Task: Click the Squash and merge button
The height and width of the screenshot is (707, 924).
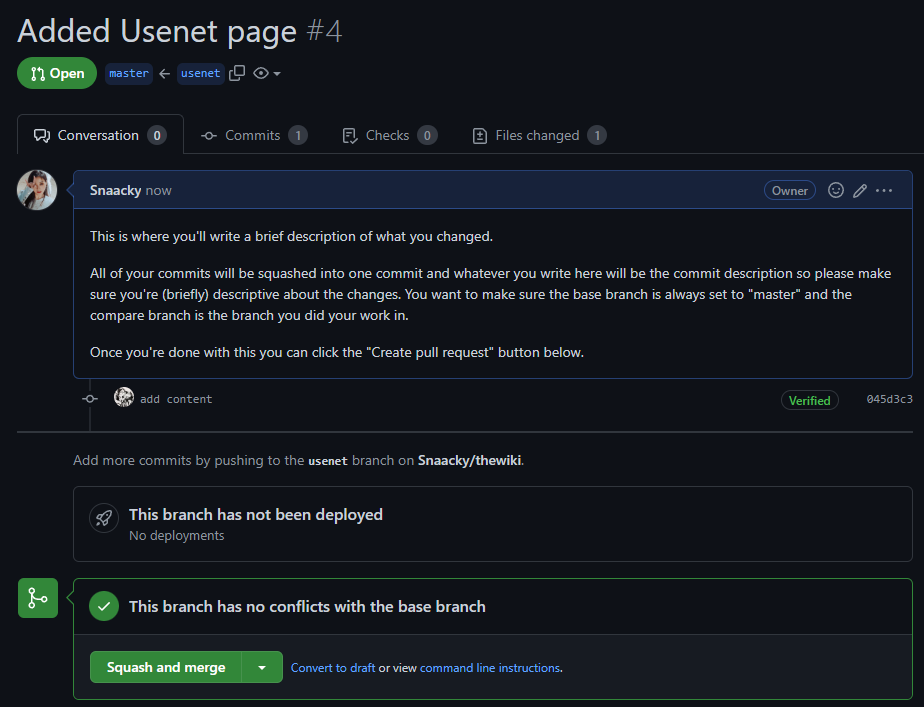Action: (166, 667)
